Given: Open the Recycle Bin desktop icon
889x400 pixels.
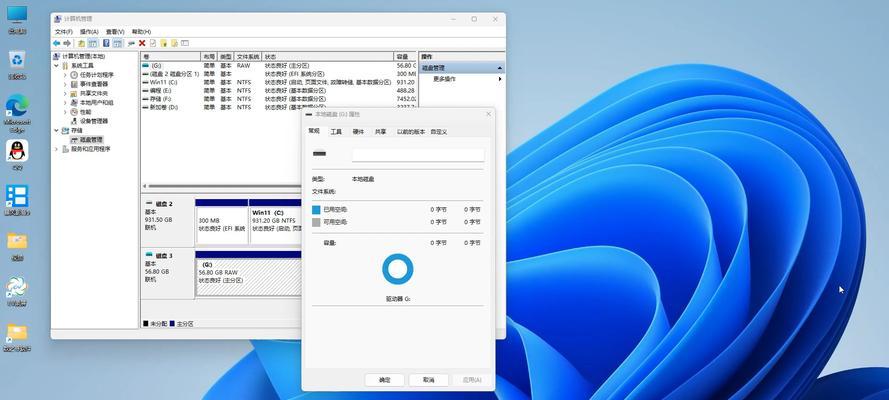Looking at the screenshot, I should (x=18, y=64).
